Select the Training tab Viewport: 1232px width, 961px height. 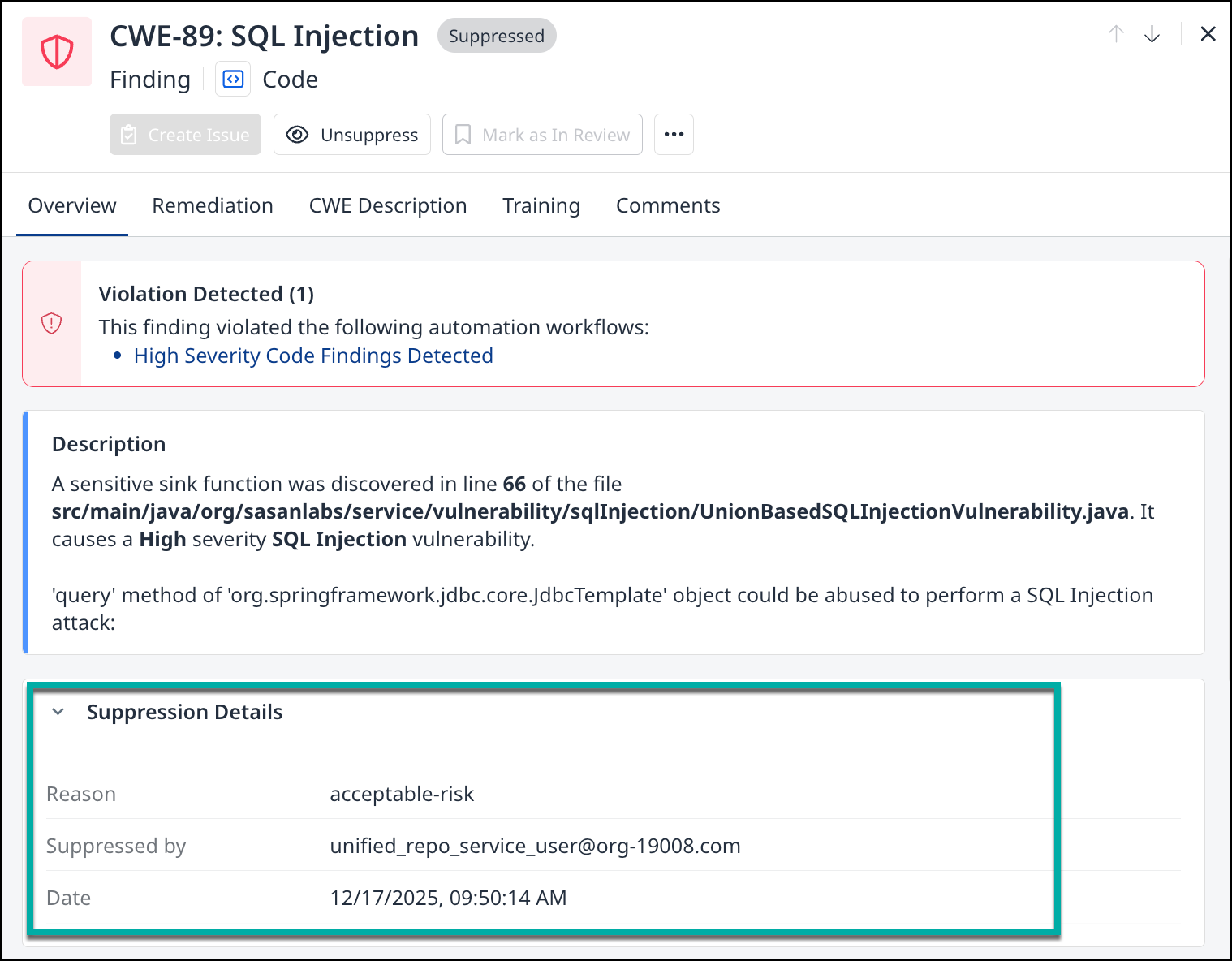541,206
